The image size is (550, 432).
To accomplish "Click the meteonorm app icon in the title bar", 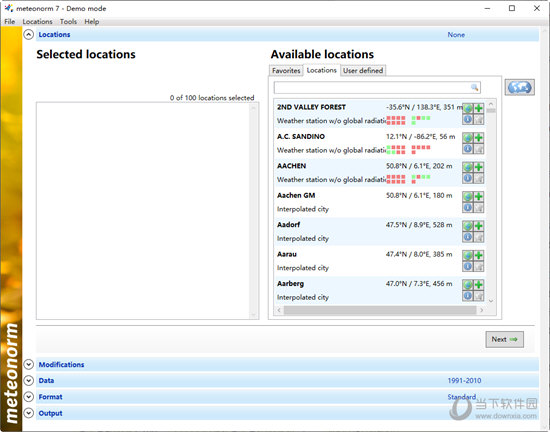I will (x=9, y=8).
